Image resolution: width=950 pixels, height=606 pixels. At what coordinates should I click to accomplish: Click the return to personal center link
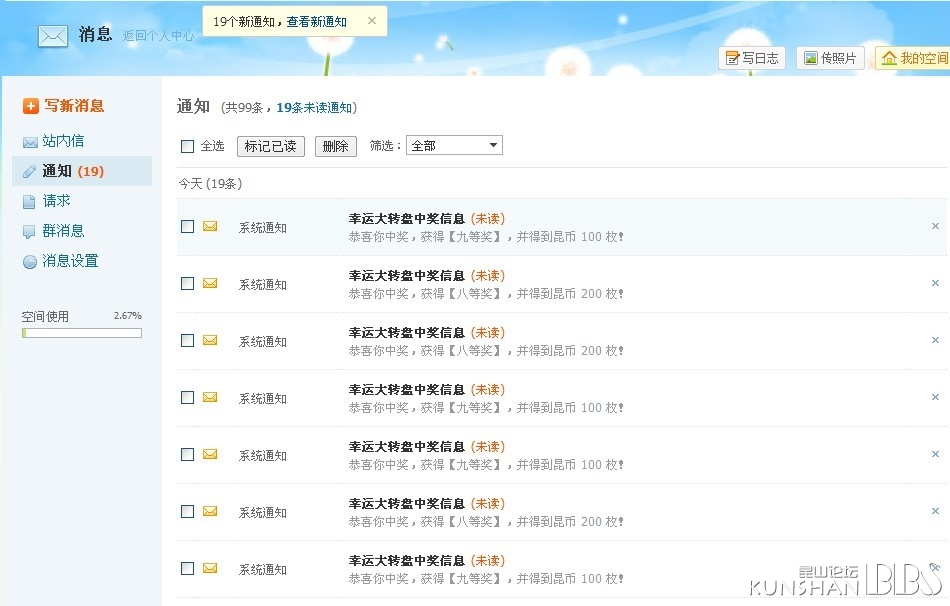tap(158, 36)
